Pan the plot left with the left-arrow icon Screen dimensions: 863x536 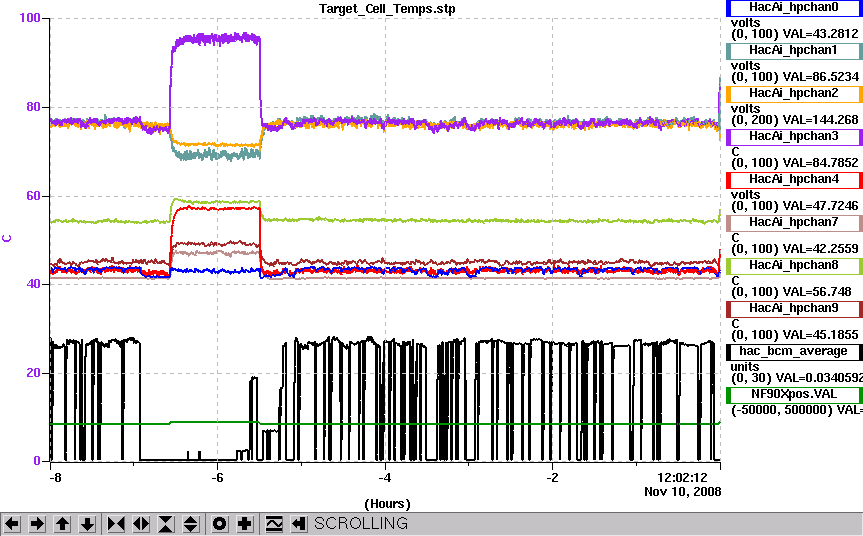pos(12,523)
